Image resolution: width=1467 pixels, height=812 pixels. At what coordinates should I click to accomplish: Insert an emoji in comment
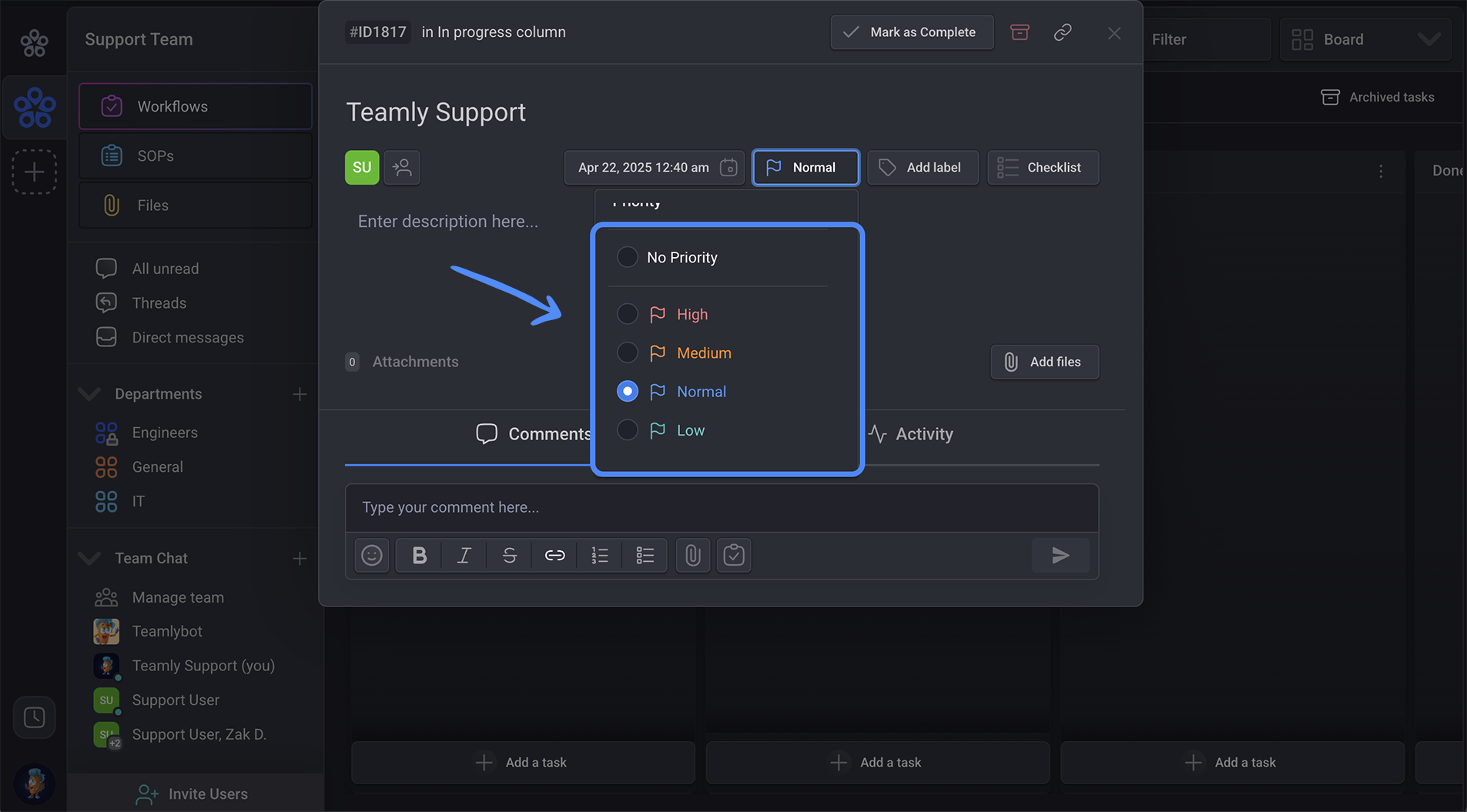372,555
